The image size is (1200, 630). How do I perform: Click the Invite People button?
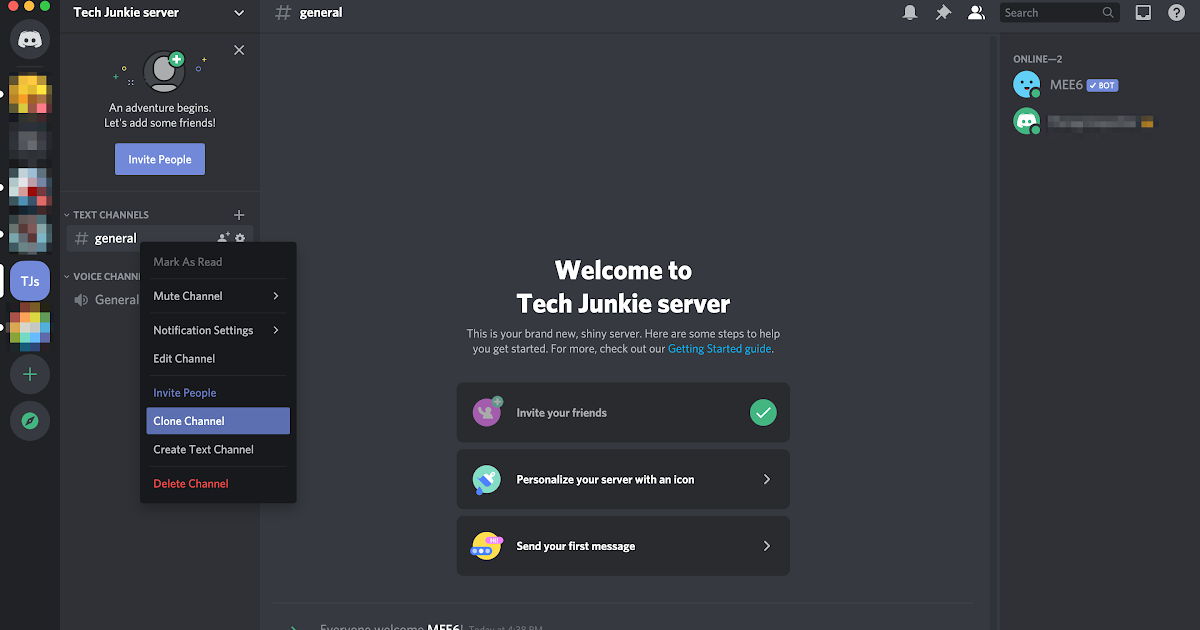tap(160, 159)
